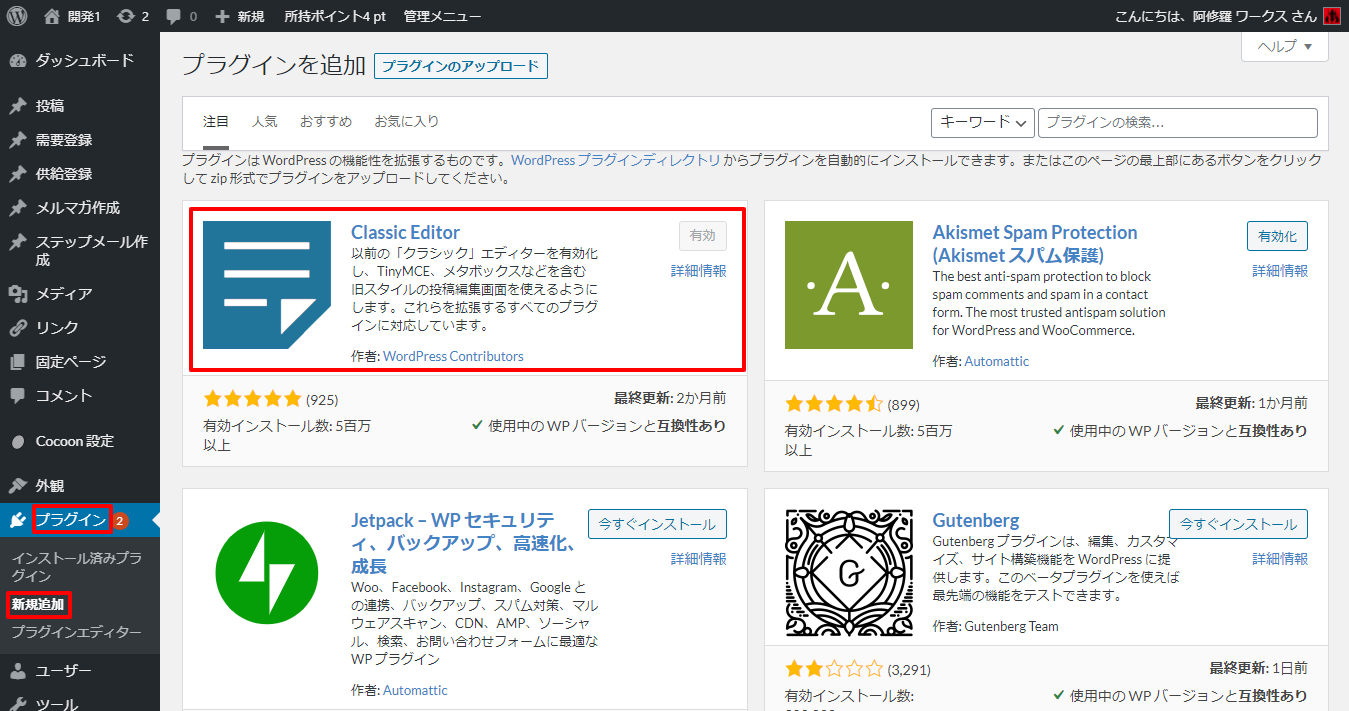Open the Akismet Spam Protection title link
Screen dimensions: 1349x711
pyautogui.click(x=1035, y=244)
